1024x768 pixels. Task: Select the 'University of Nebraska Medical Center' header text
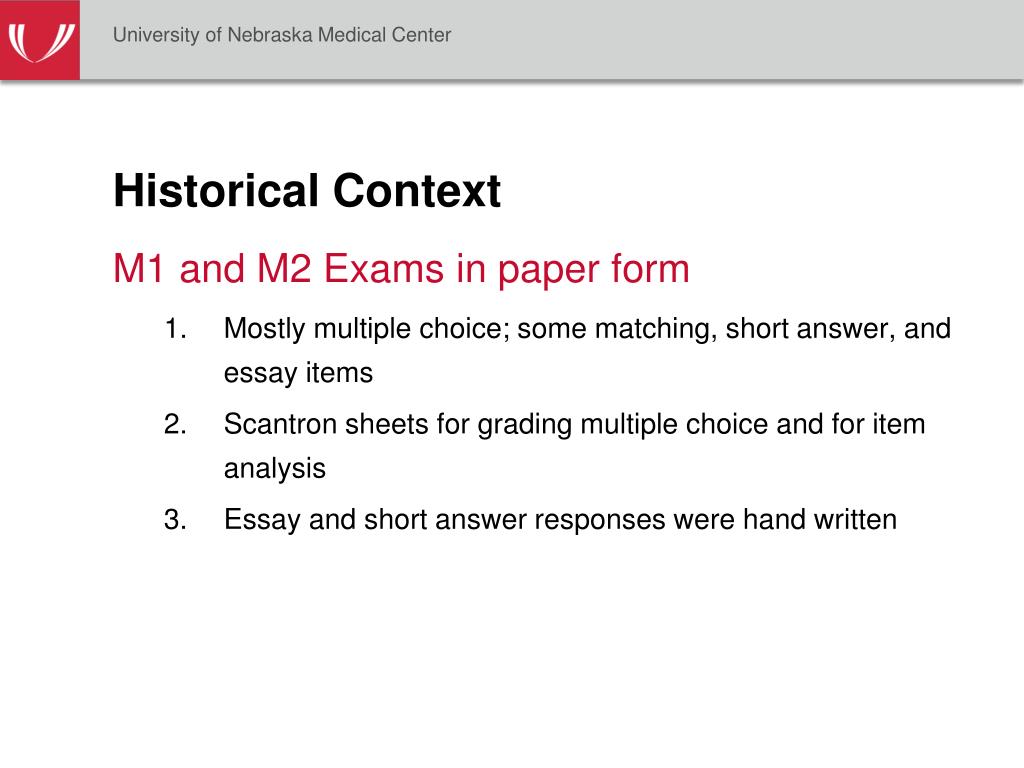[281, 35]
